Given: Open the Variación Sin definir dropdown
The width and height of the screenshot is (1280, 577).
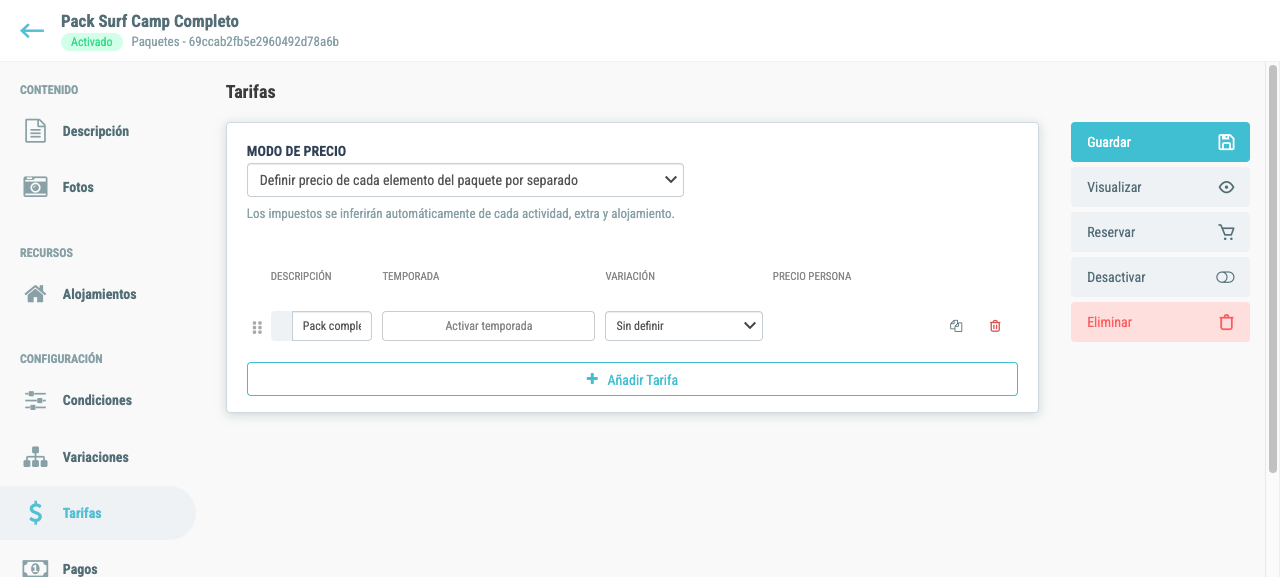Looking at the screenshot, I should pos(684,326).
